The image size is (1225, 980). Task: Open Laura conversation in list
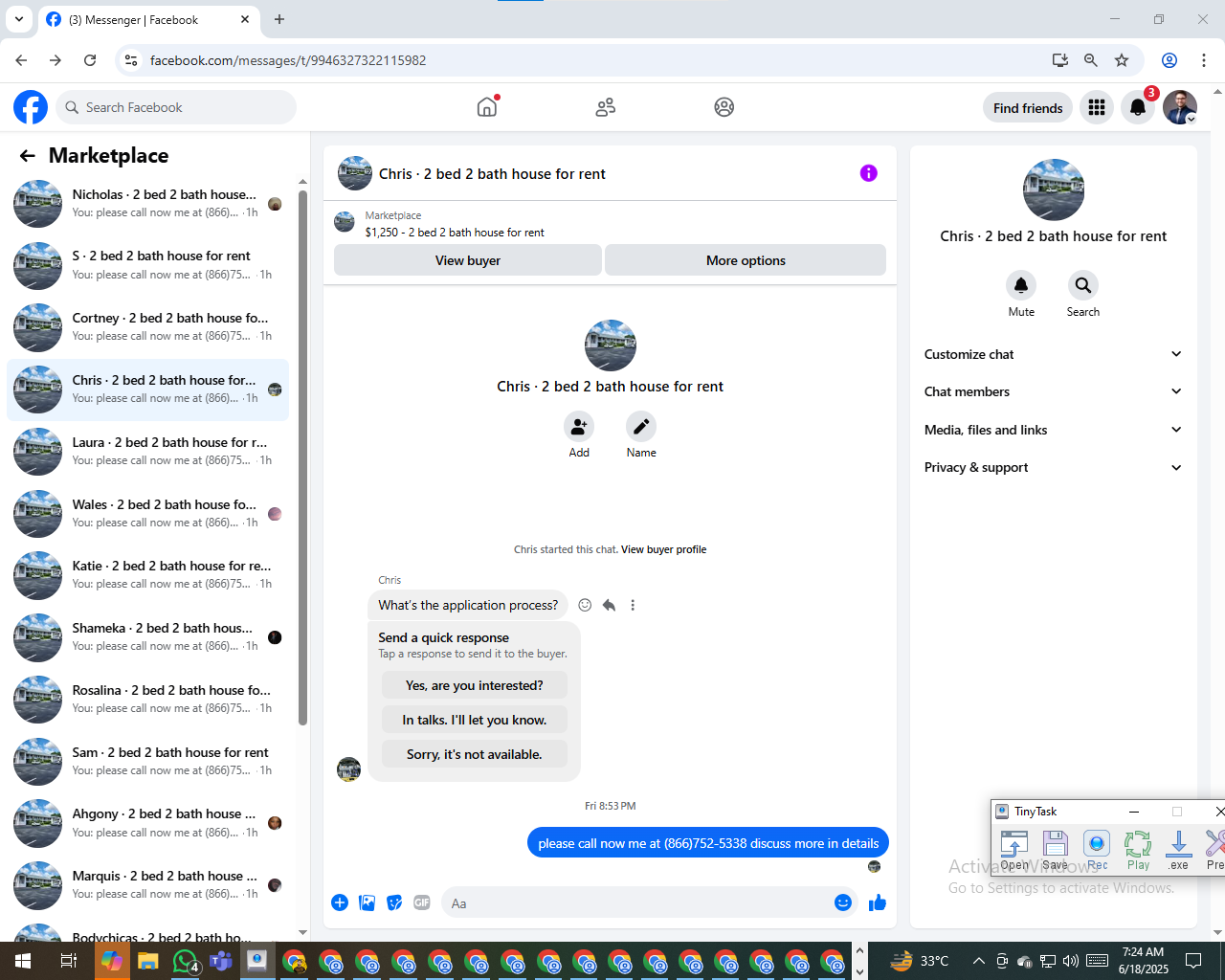[147, 452]
